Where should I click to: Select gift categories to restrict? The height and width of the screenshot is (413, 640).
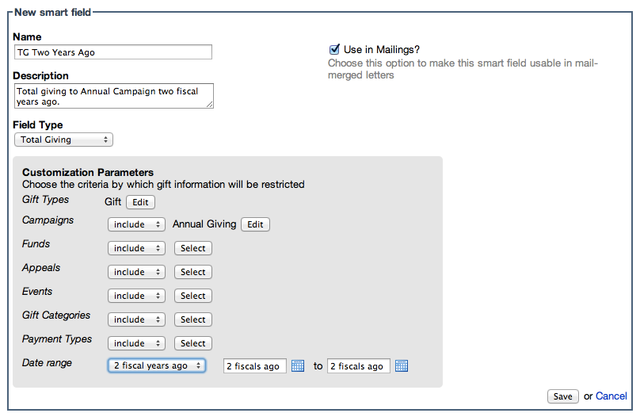point(193,320)
